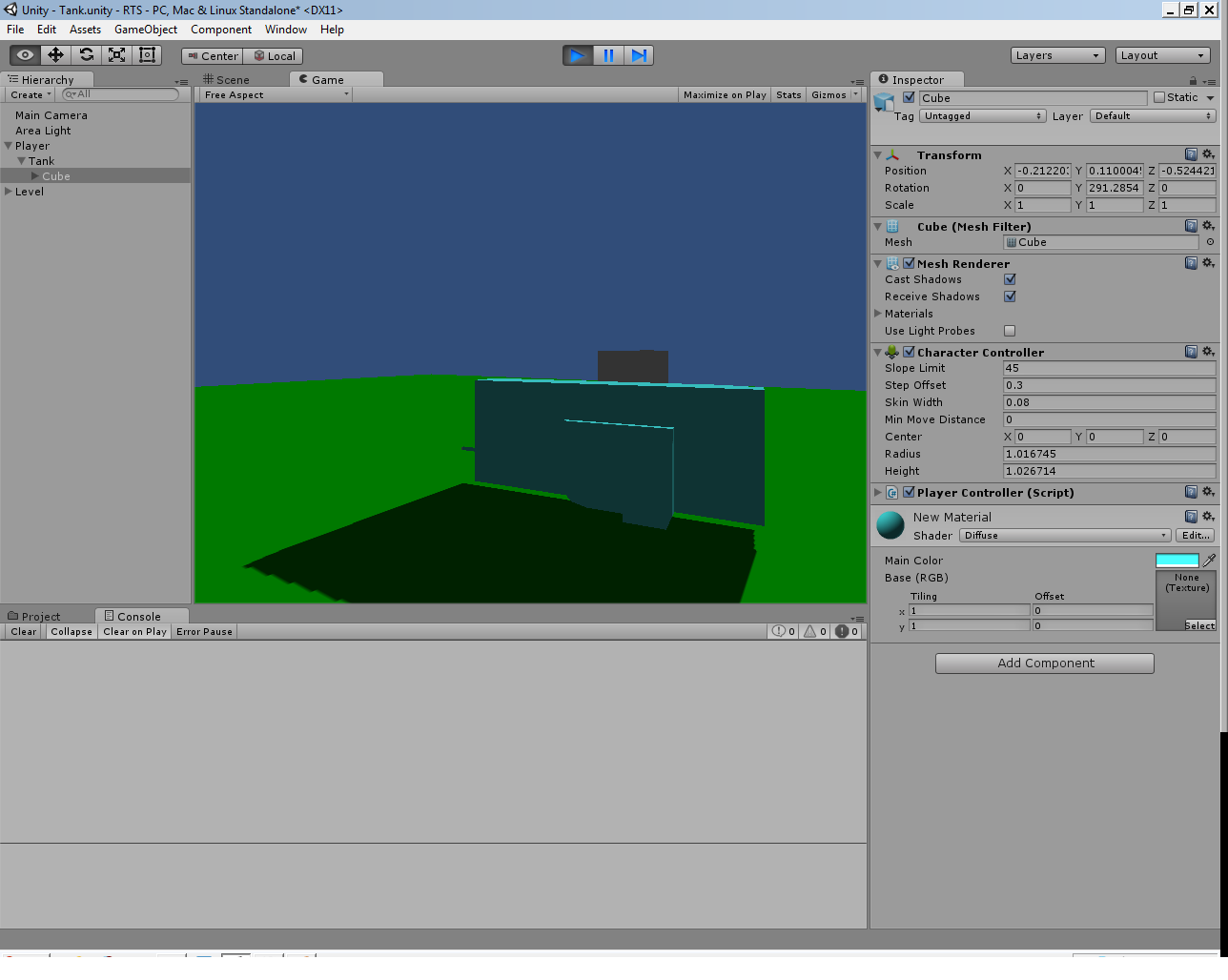
Task: Open Player Controller script gear menu
Action: point(1208,492)
